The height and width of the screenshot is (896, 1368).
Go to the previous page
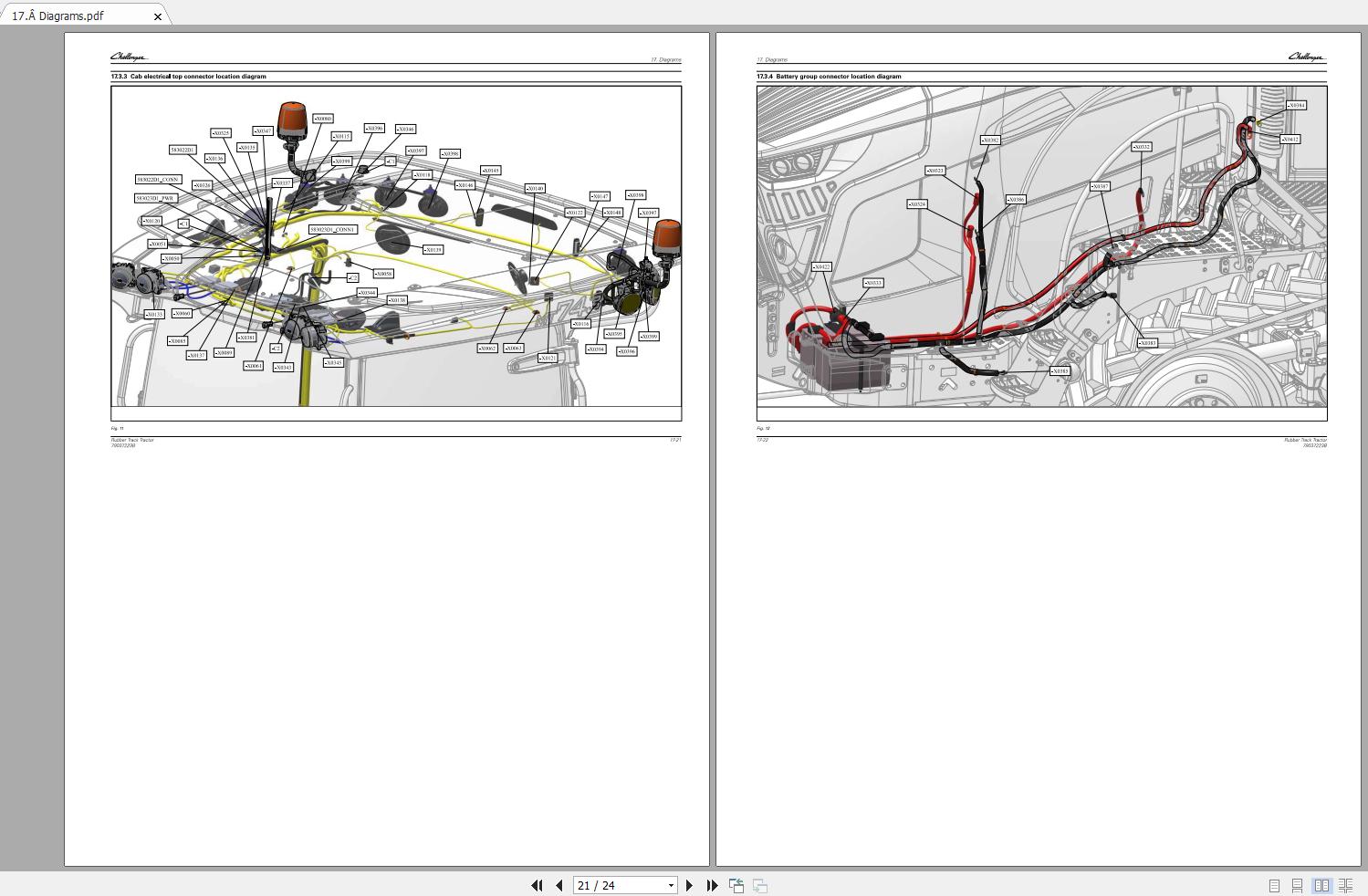[559, 885]
